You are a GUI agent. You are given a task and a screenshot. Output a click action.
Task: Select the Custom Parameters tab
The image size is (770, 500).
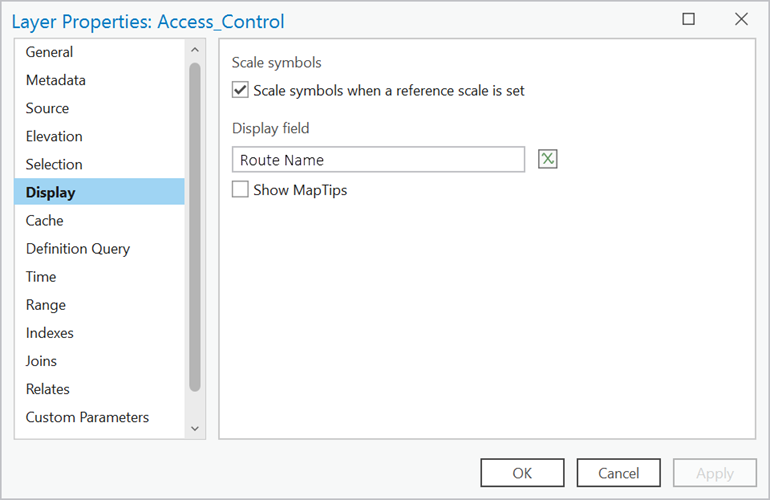tap(87, 417)
